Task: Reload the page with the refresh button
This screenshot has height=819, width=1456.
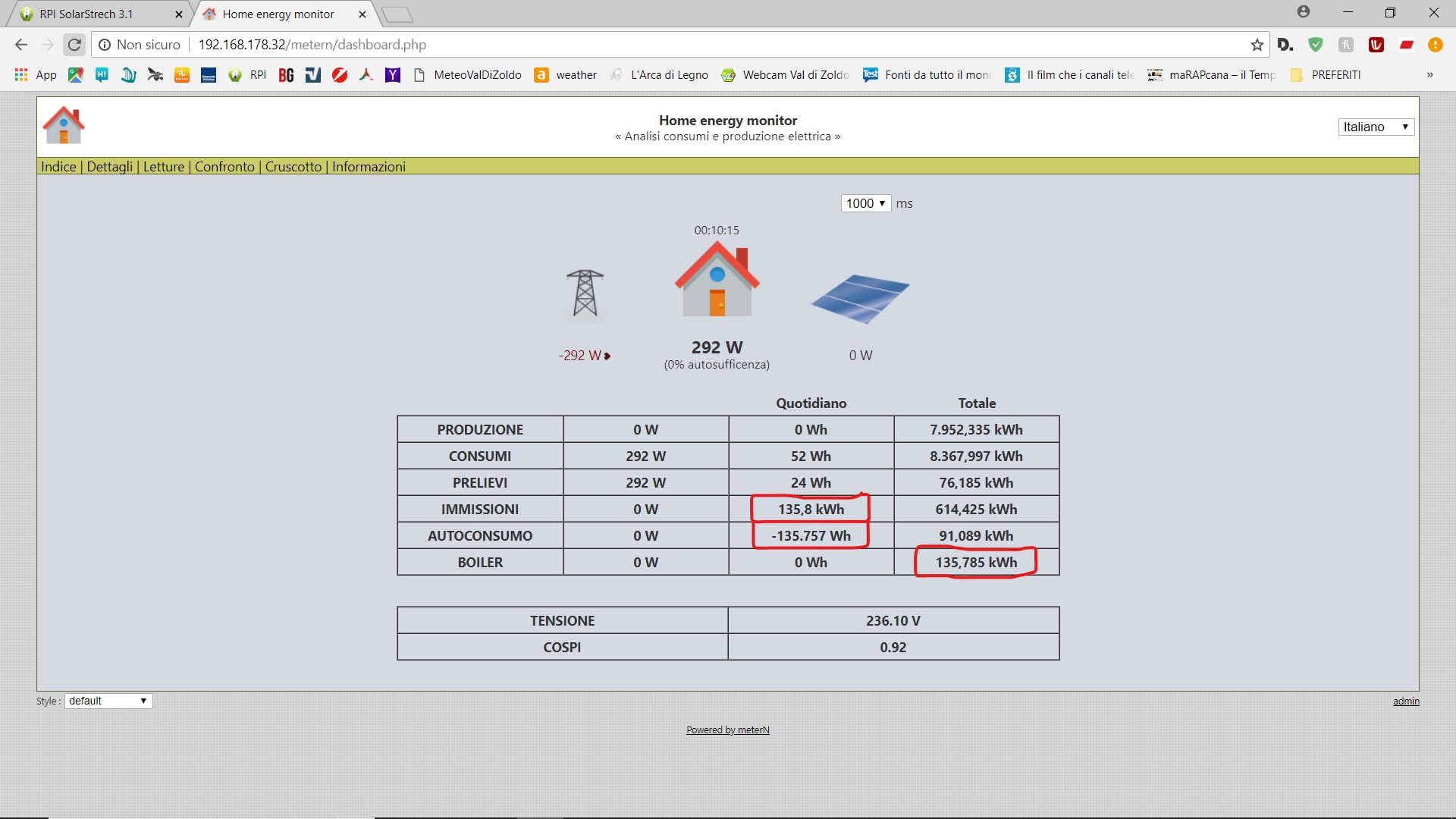Action: pos(74,45)
